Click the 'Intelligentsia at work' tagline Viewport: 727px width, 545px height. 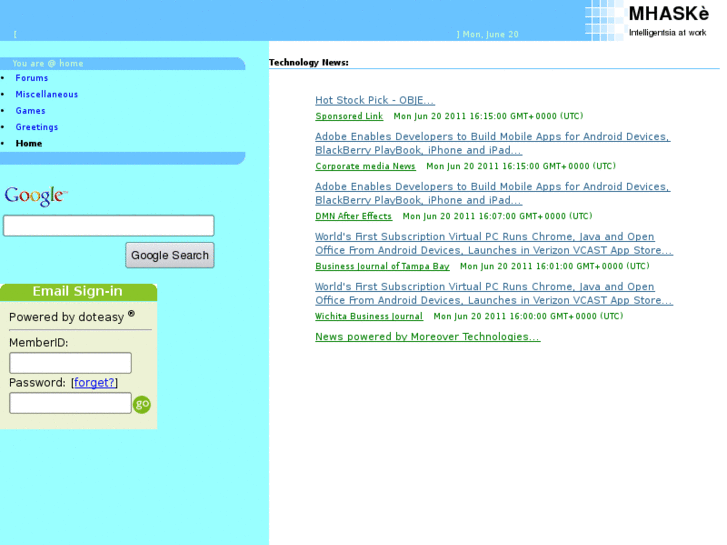[667, 33]
